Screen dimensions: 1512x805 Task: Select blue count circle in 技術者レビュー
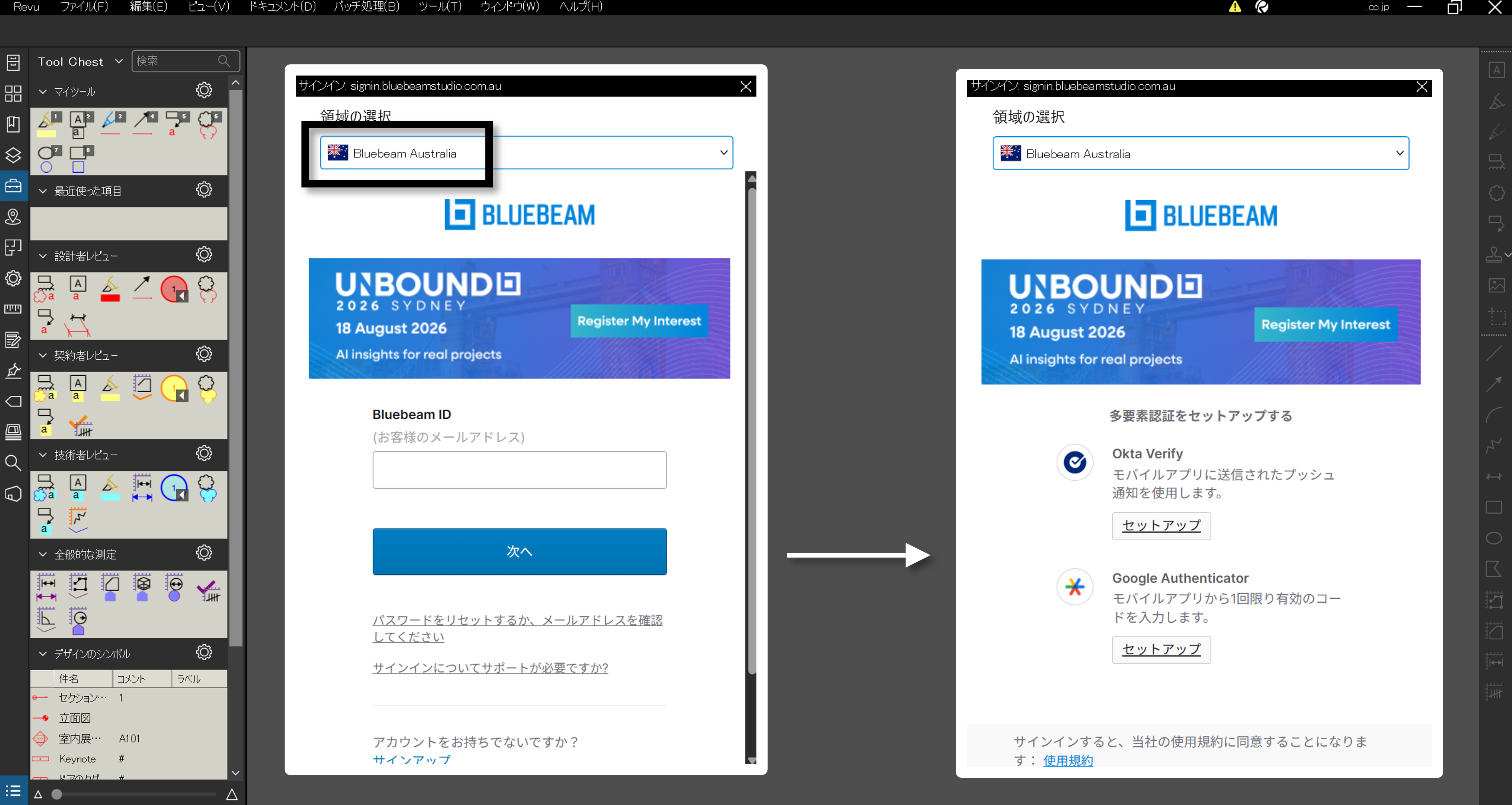(174, 488)
